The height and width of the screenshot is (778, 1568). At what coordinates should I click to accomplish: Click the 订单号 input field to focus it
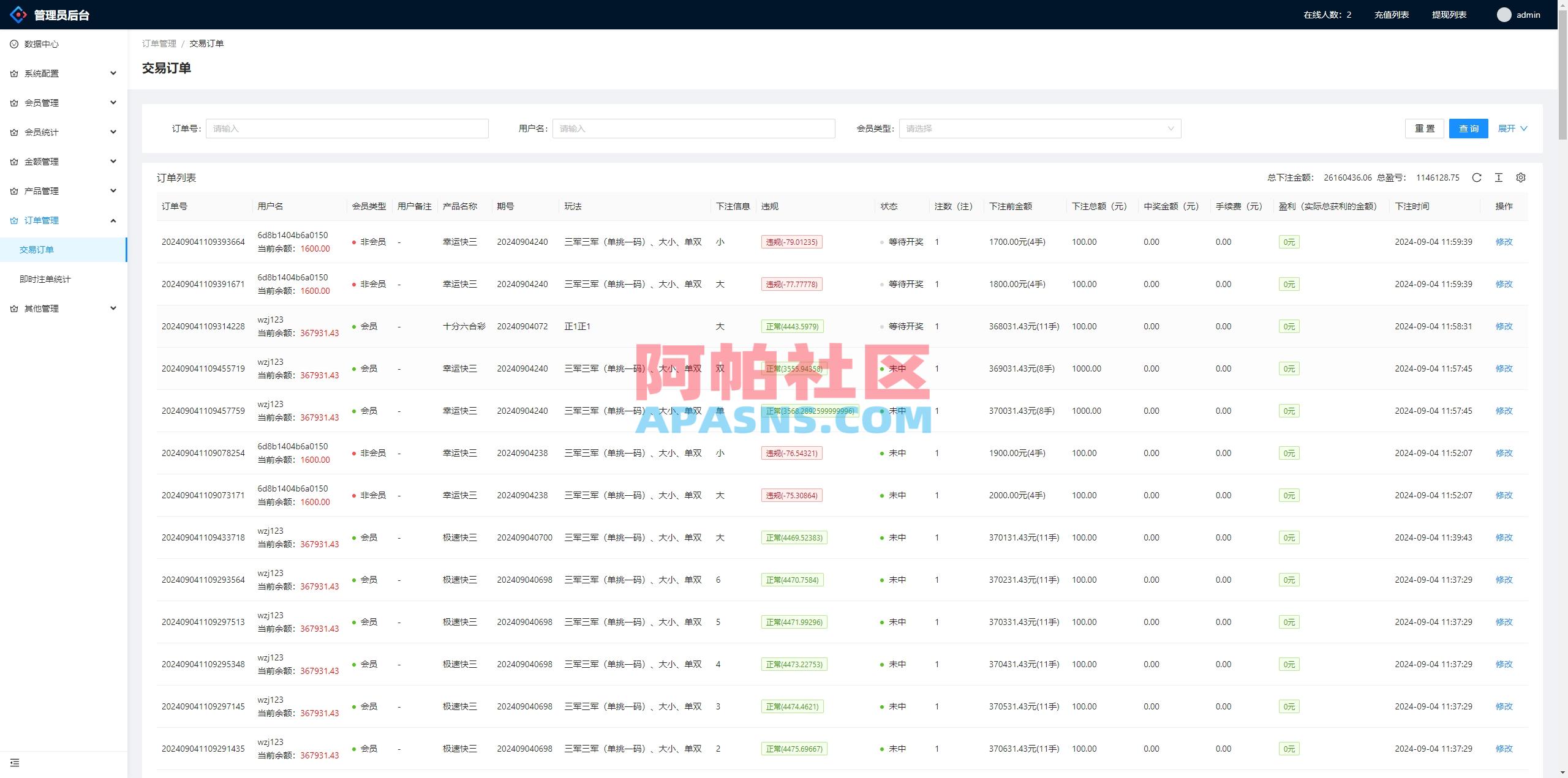click(x=347, y=129)
